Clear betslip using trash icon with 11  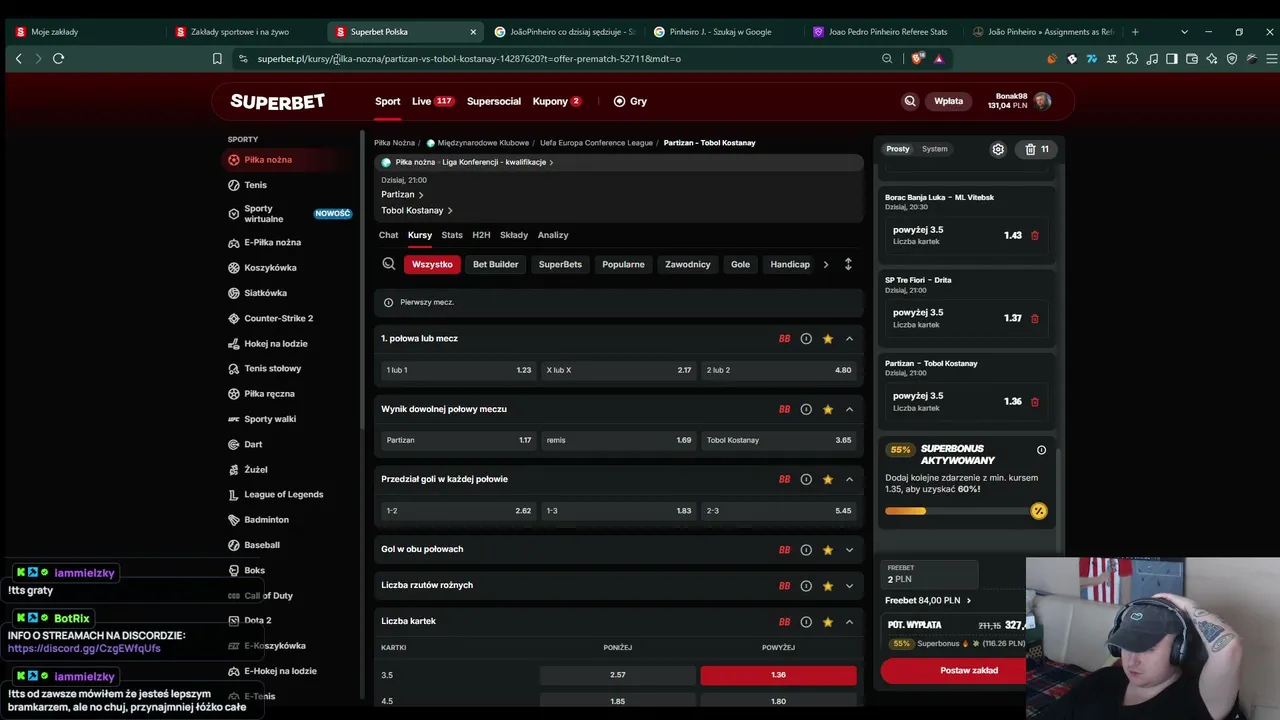point(1037,149)
